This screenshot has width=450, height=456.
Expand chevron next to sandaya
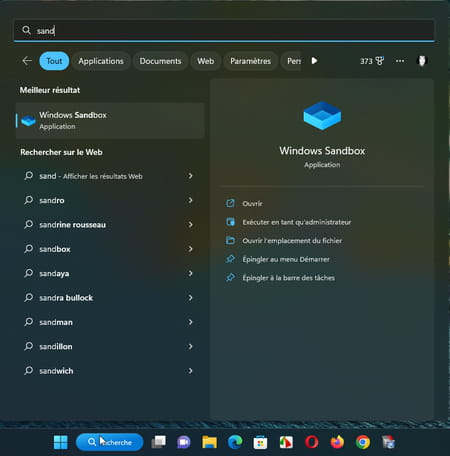tap(190, 273)
